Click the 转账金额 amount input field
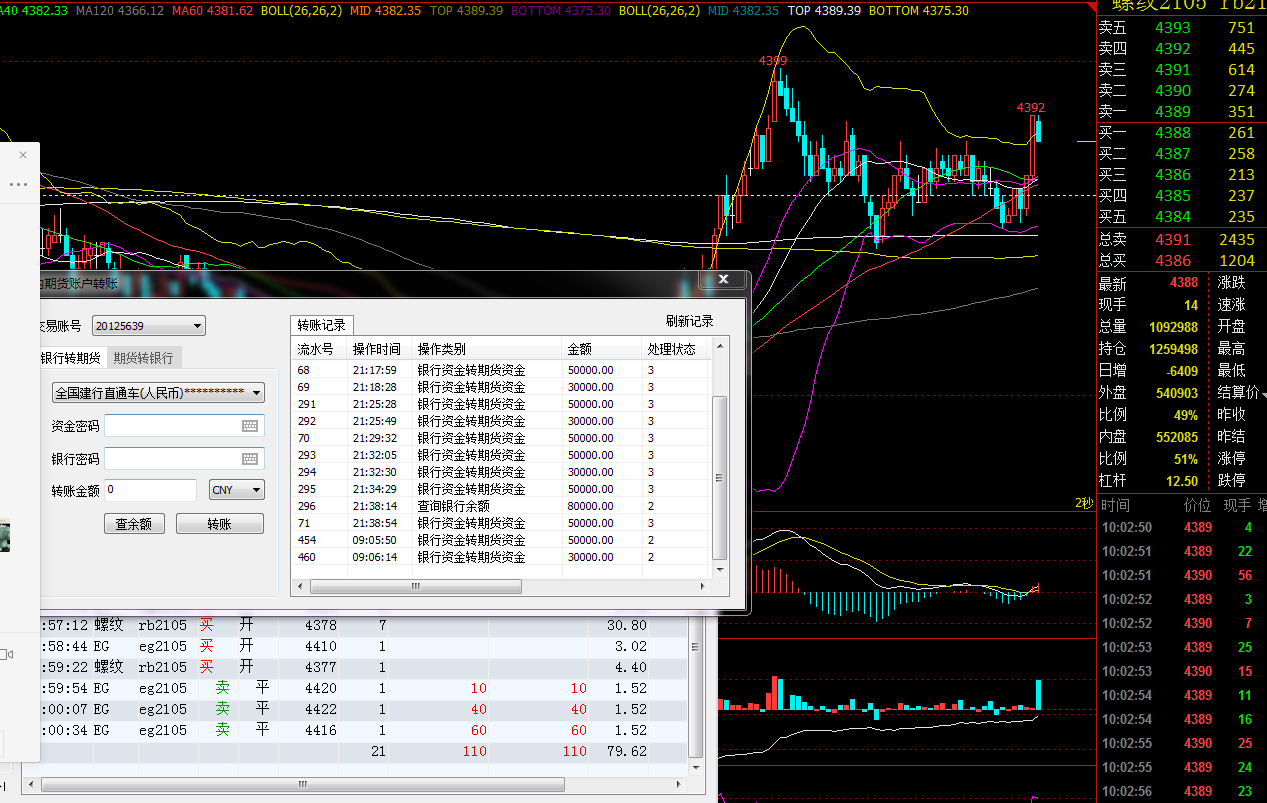 point(151,490)
